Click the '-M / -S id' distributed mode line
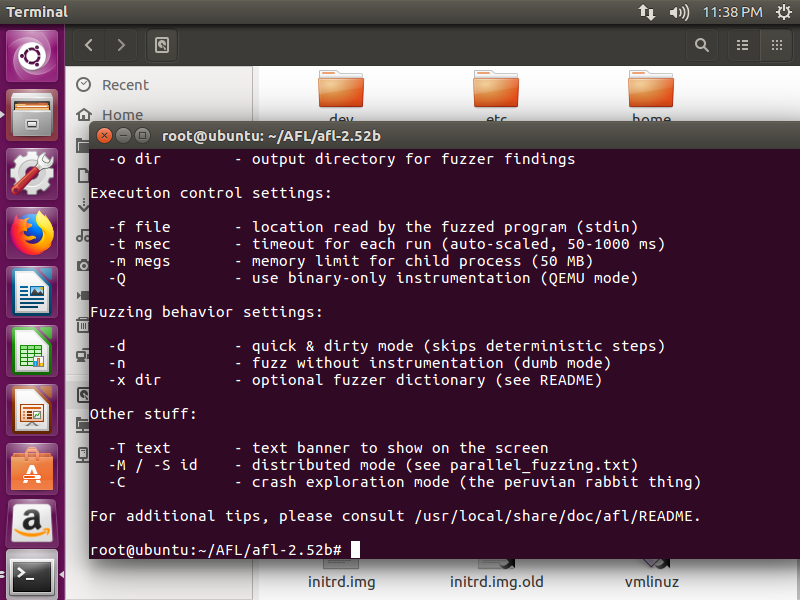 (373, 465)
